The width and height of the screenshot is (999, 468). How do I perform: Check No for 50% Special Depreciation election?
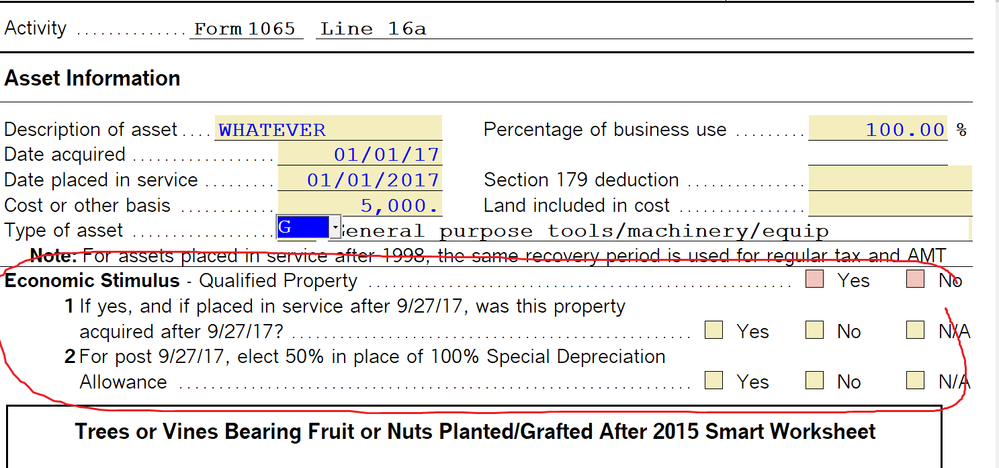click(x=815, y=381)
